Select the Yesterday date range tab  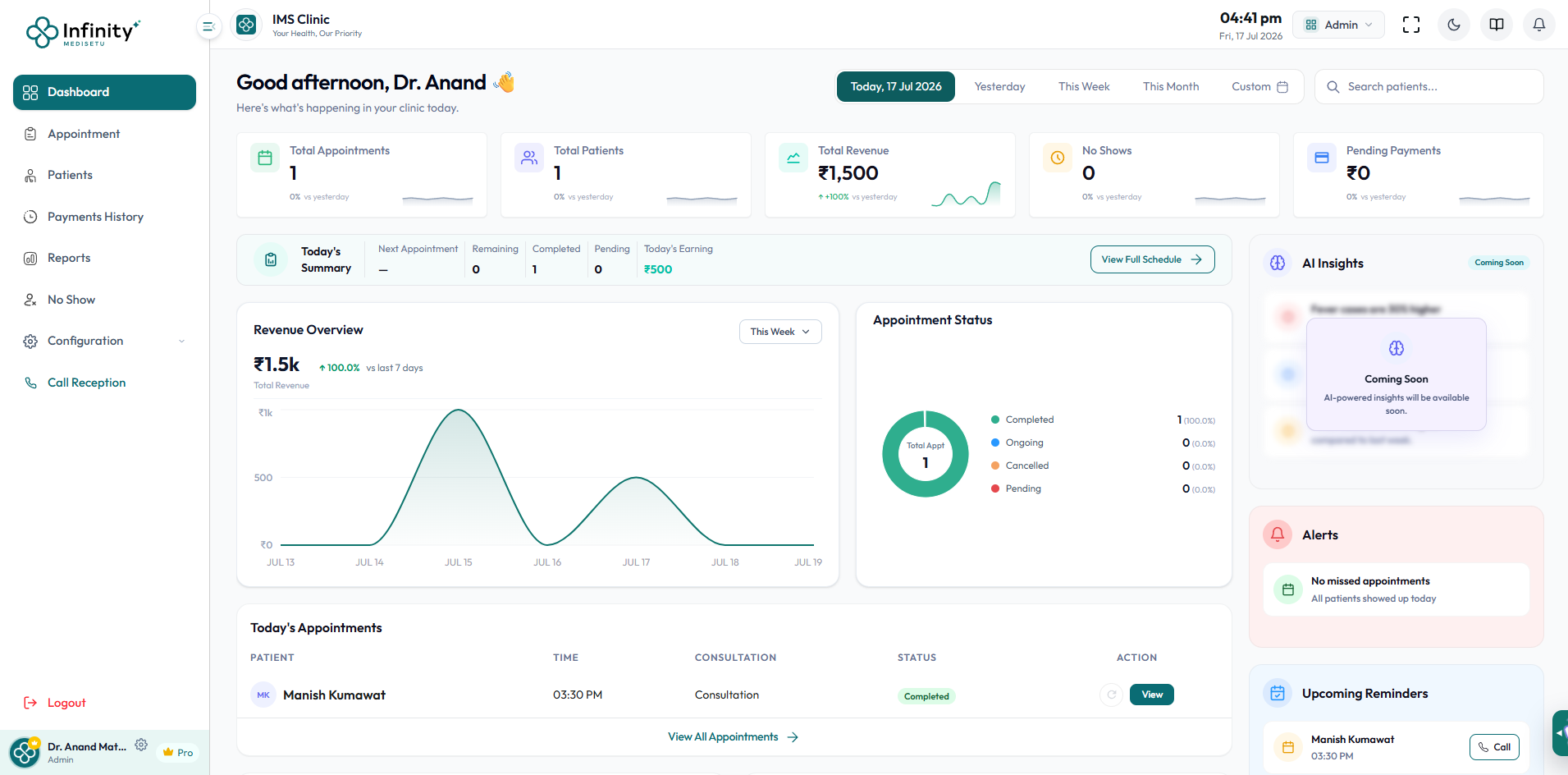tap(999, 86)
